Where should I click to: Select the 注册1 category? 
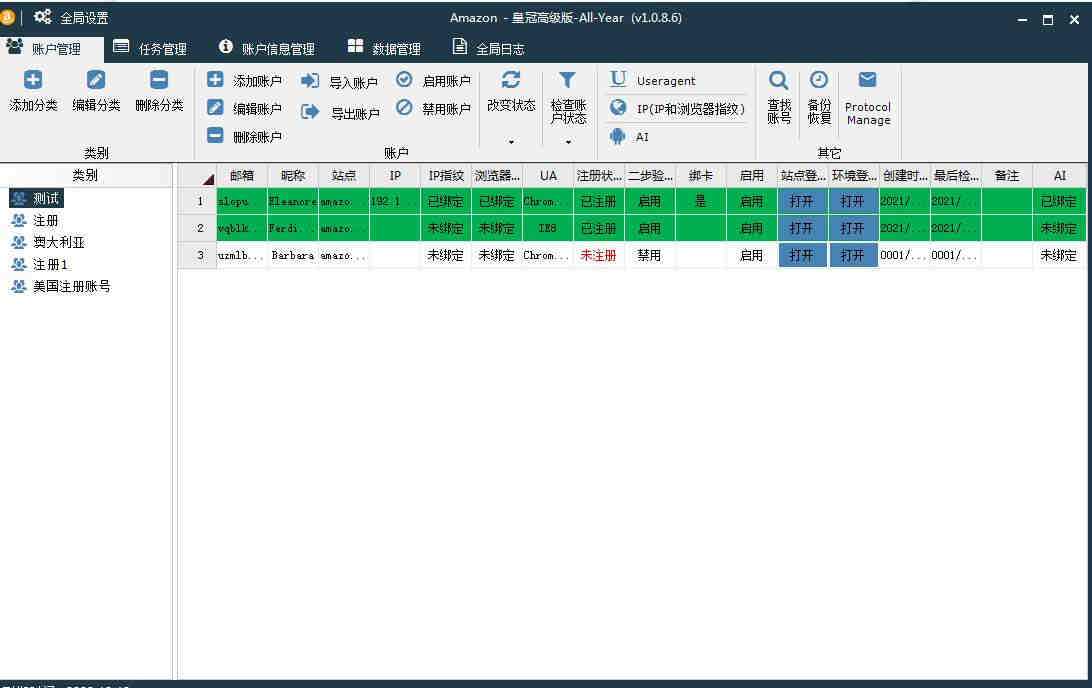pyautogui.click(x=40, y=265)
